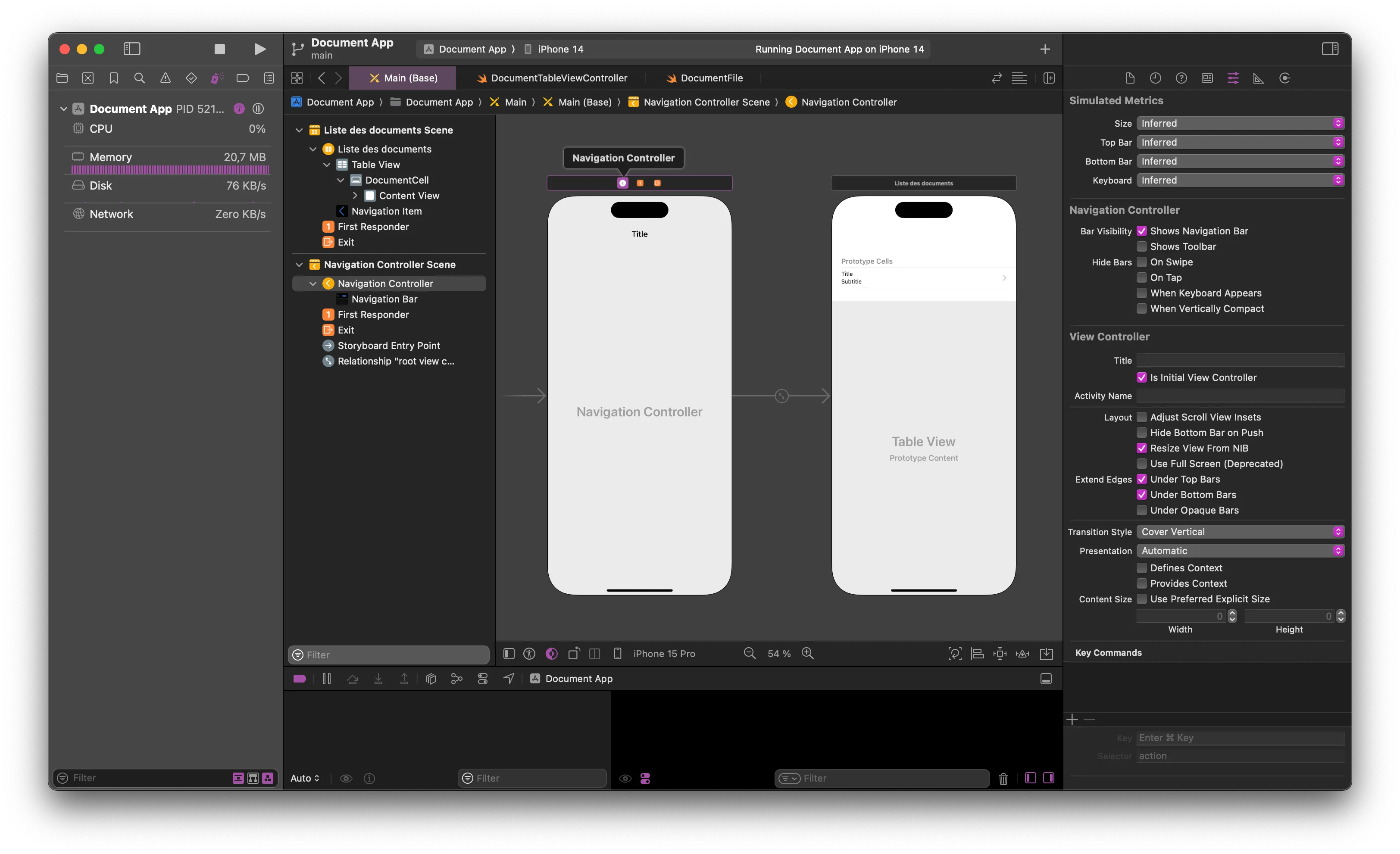Zoom in the storyboard canvas
Viewport: 1400px width, 854px height.
point(807,654)
